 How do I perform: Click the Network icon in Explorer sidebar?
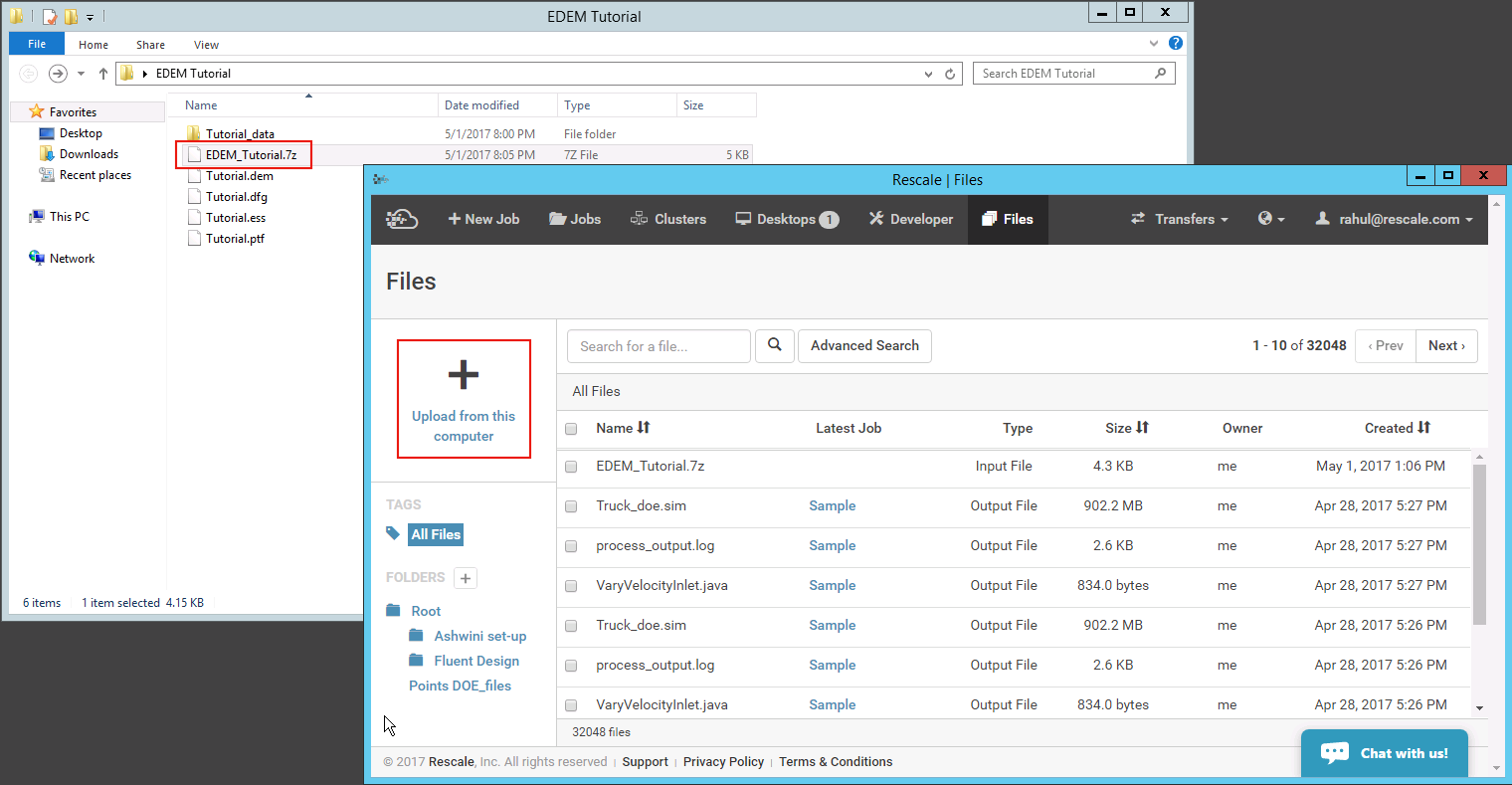tap(37, 258)
